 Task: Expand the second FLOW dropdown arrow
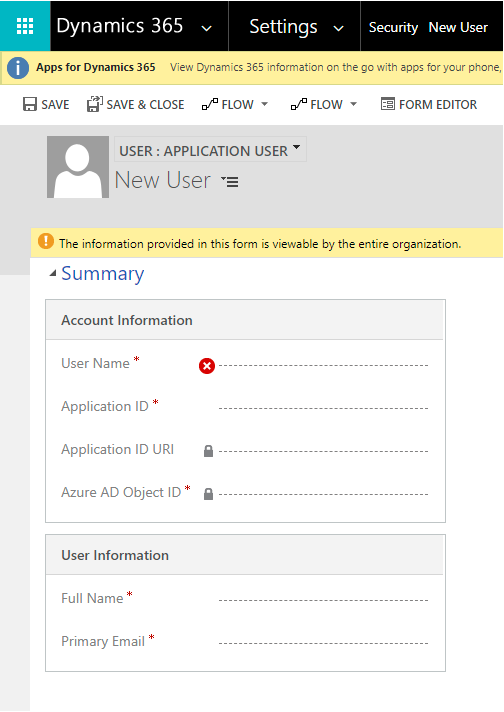point(354,104)
